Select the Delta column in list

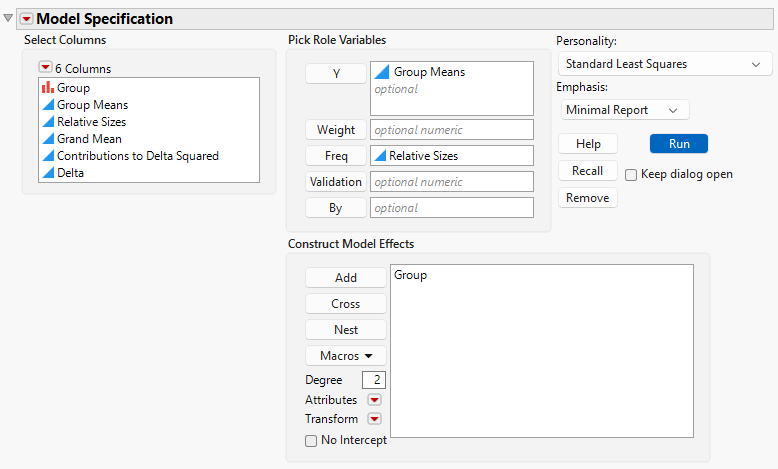coord(72,173)
